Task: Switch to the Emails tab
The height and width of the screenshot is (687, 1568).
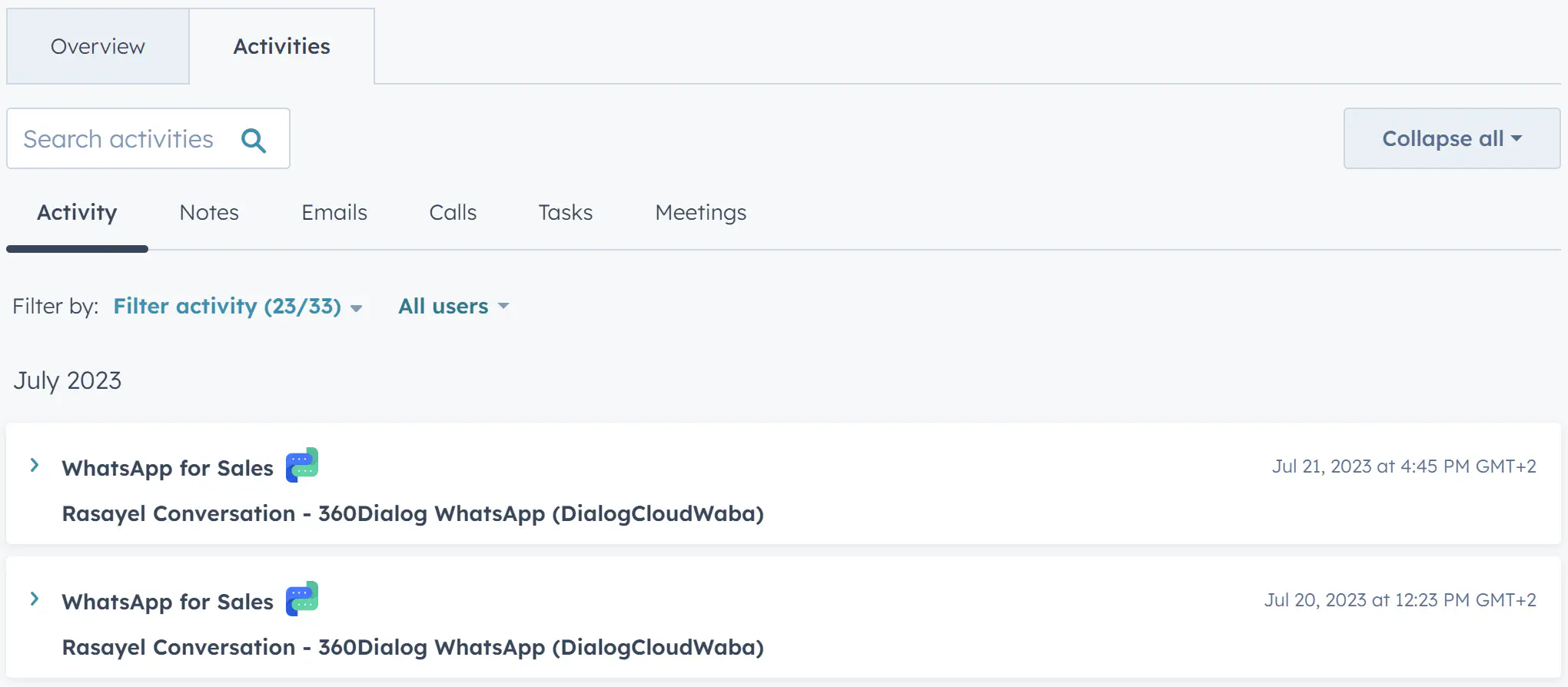Action: pyautogui.click(x=334, y=212)
